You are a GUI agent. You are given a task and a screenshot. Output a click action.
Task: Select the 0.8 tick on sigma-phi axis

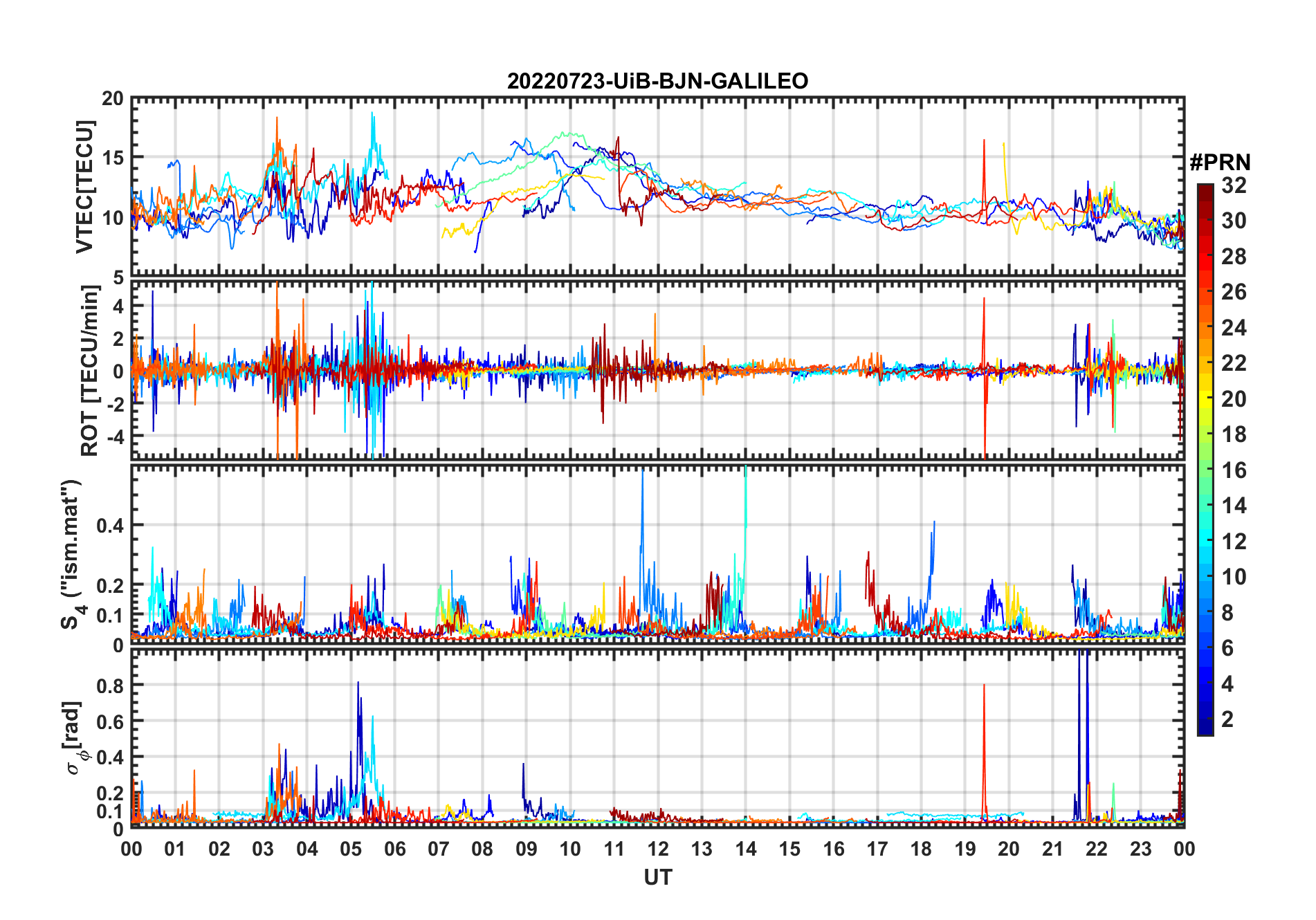tap(111, 686)
